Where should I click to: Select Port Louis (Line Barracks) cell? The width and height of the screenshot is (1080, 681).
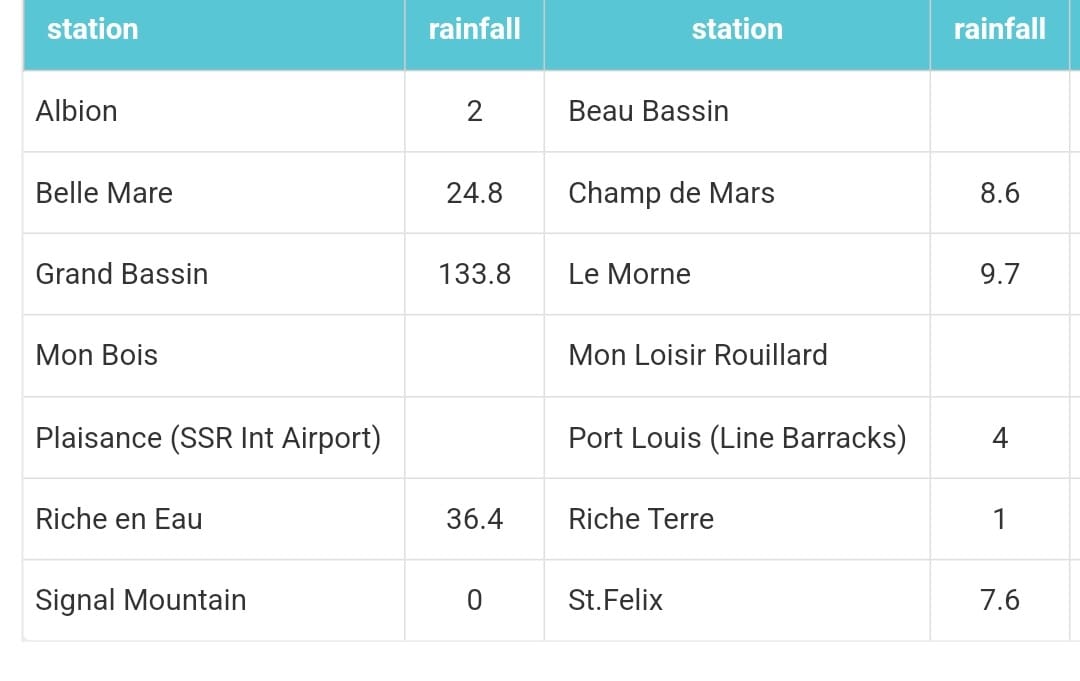pos(737,438)
